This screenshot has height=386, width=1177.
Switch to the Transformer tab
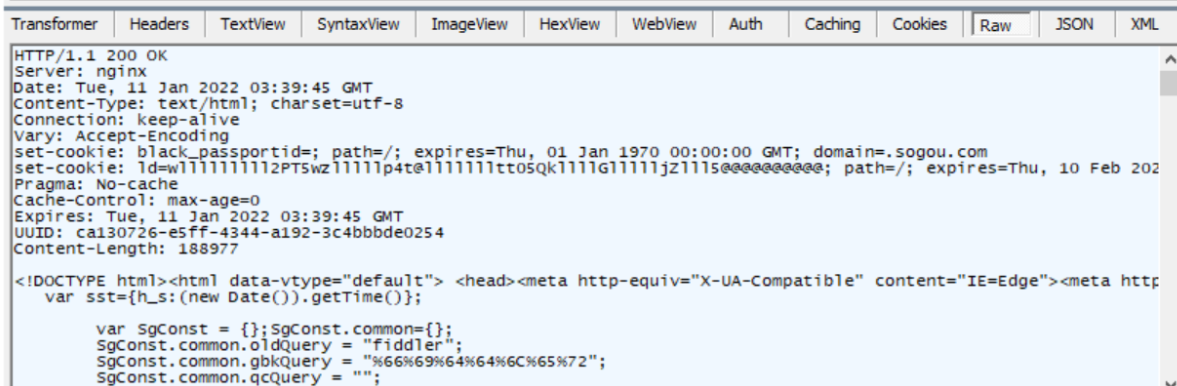tap(55, 24)
